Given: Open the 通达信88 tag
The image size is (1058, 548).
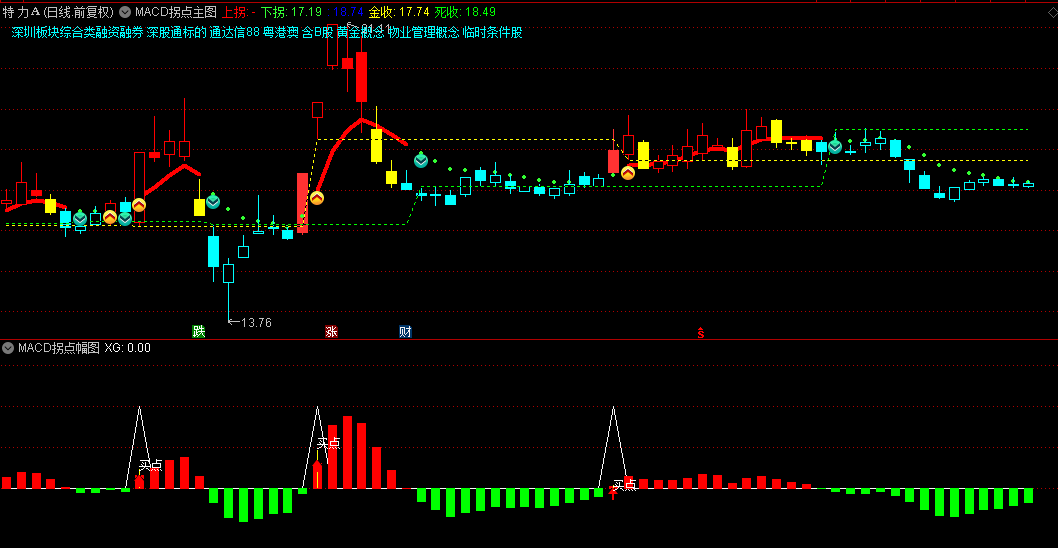Looking at the screenshot, I should (235, 32).
